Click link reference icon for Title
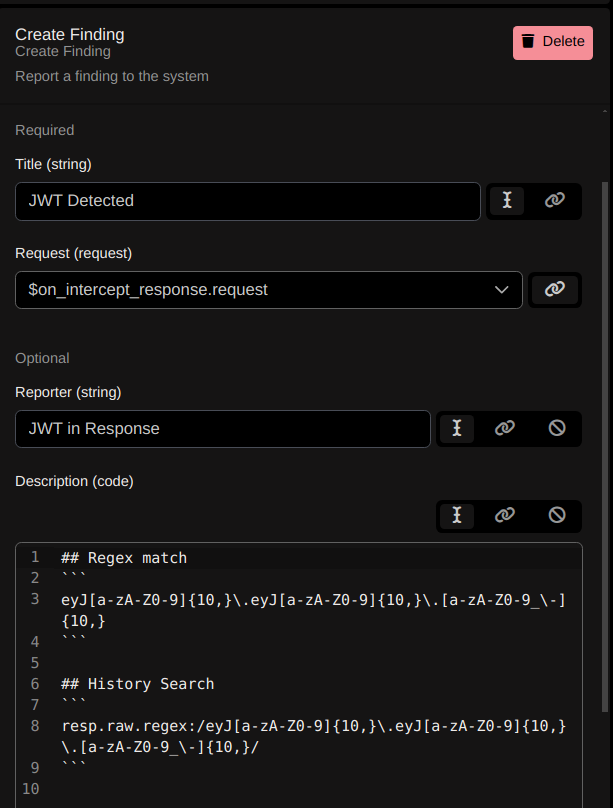 pos(555,200)
